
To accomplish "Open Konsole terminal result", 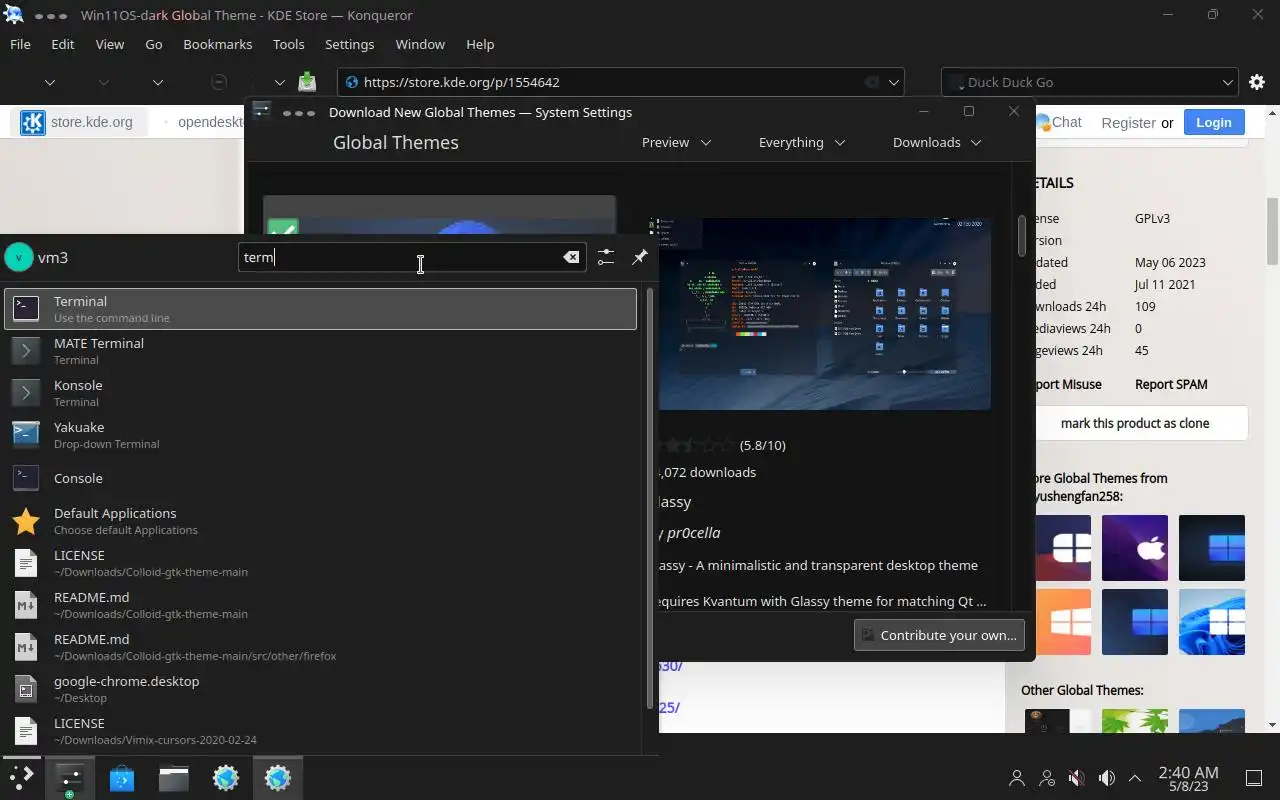I will 320,393.
